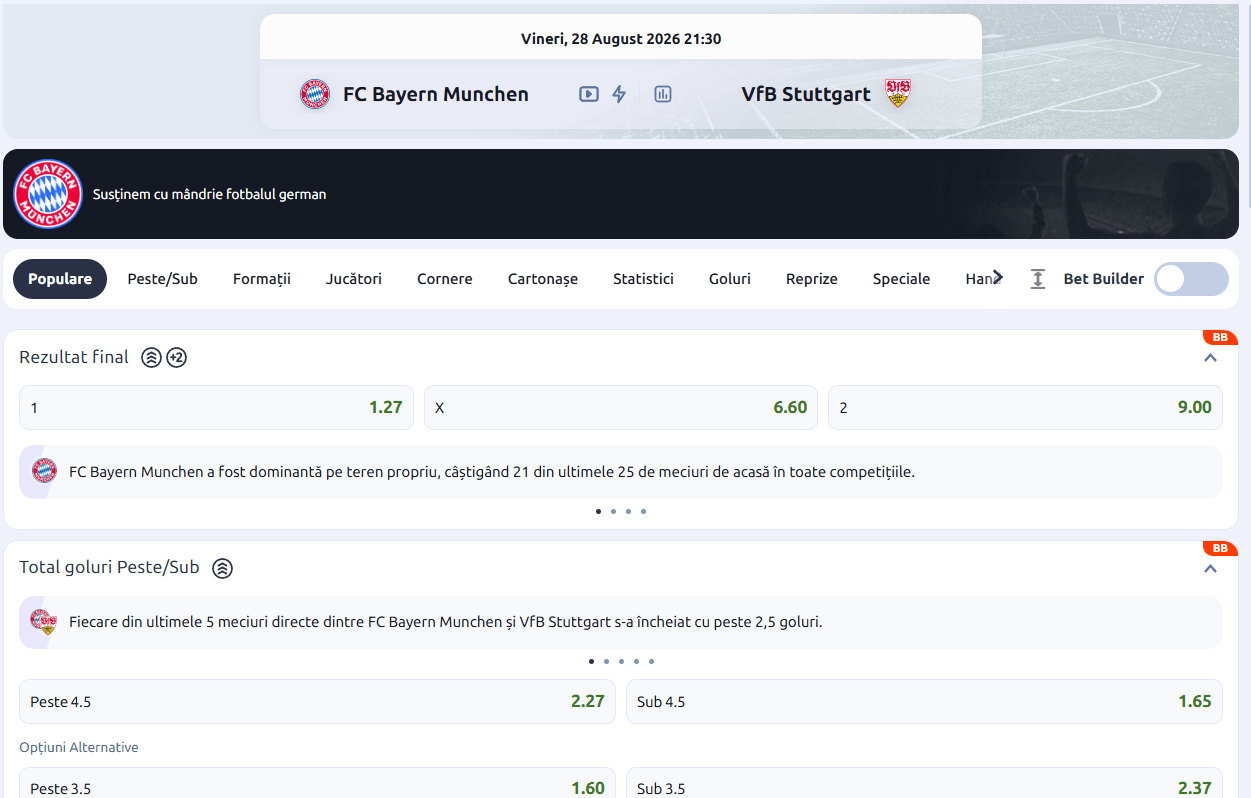Click the date Vineri, 28 August 2026 21:30
Viewport: 1251px width, 798px height.
point(621,39)
